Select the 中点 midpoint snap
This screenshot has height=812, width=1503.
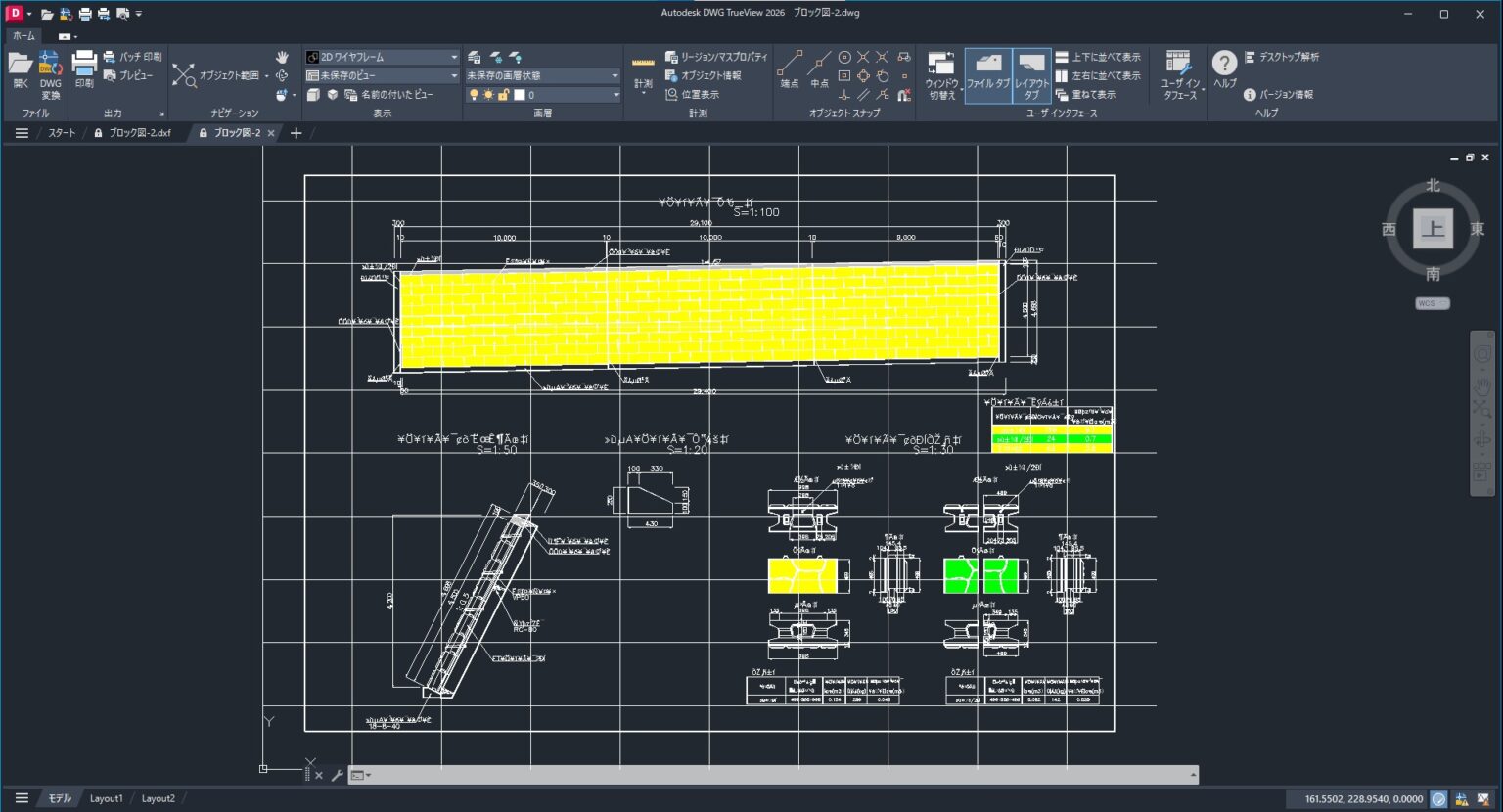[820, 70]
